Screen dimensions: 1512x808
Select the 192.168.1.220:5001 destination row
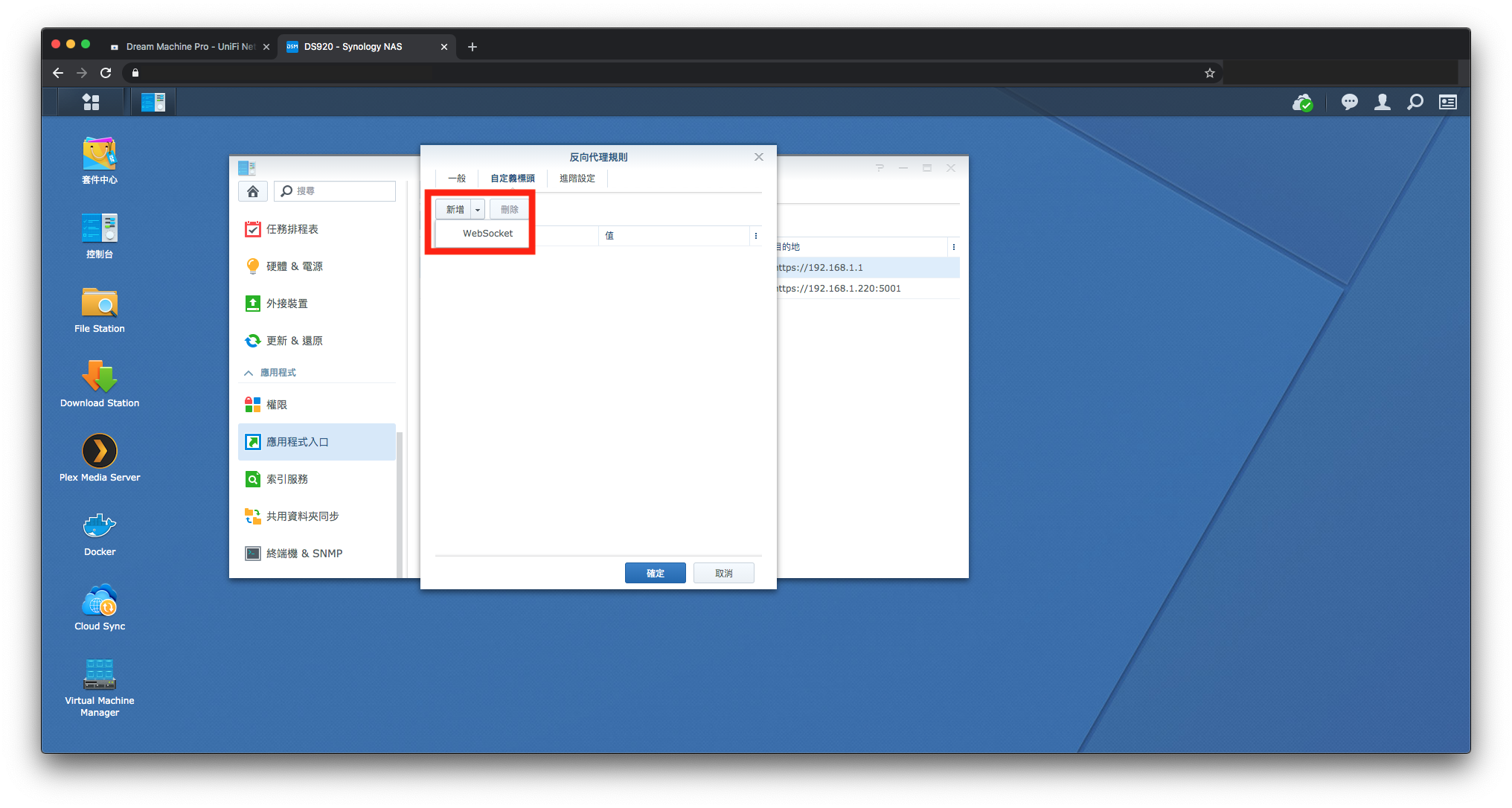868,289
